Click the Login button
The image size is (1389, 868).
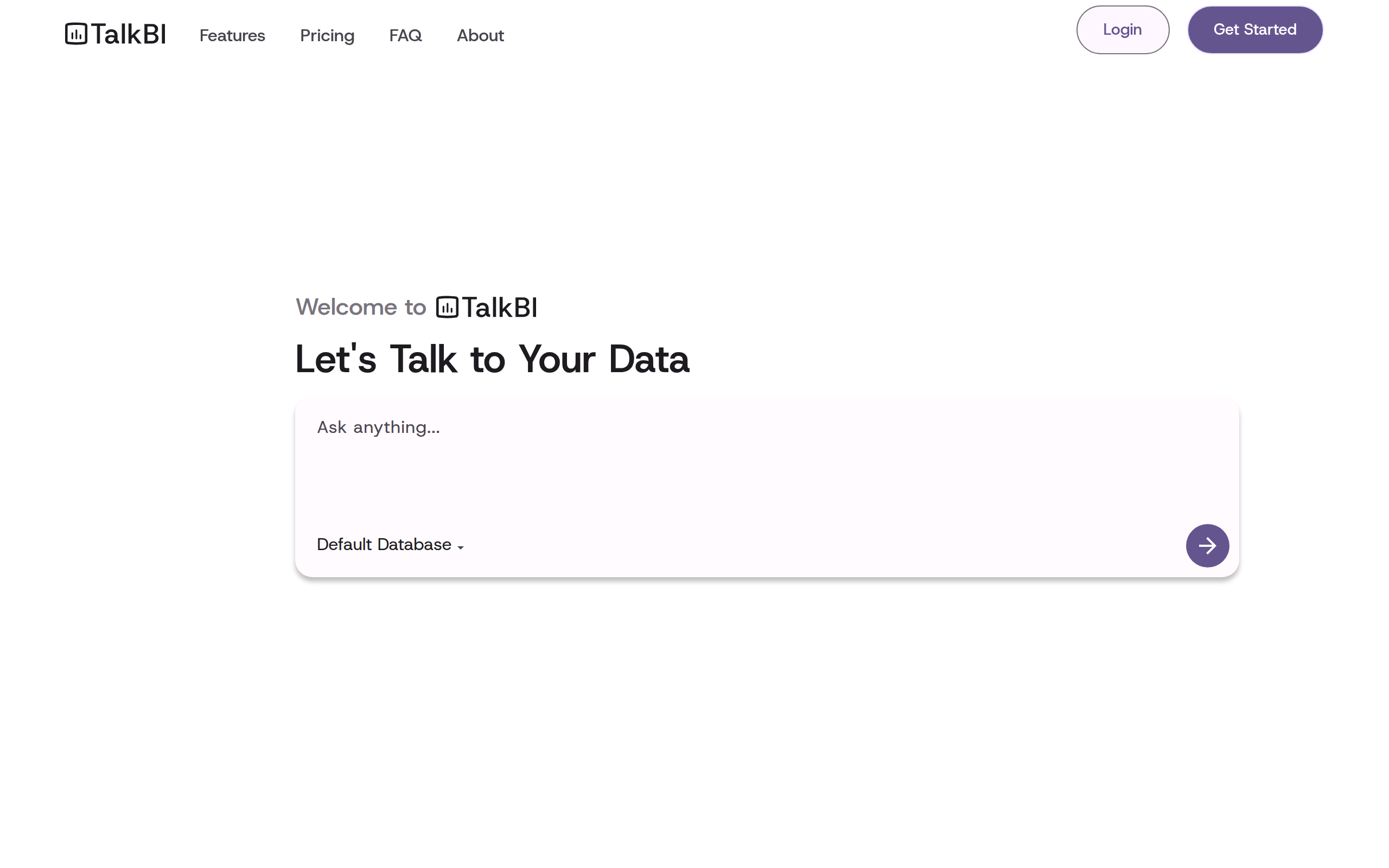pos(1122,30)
